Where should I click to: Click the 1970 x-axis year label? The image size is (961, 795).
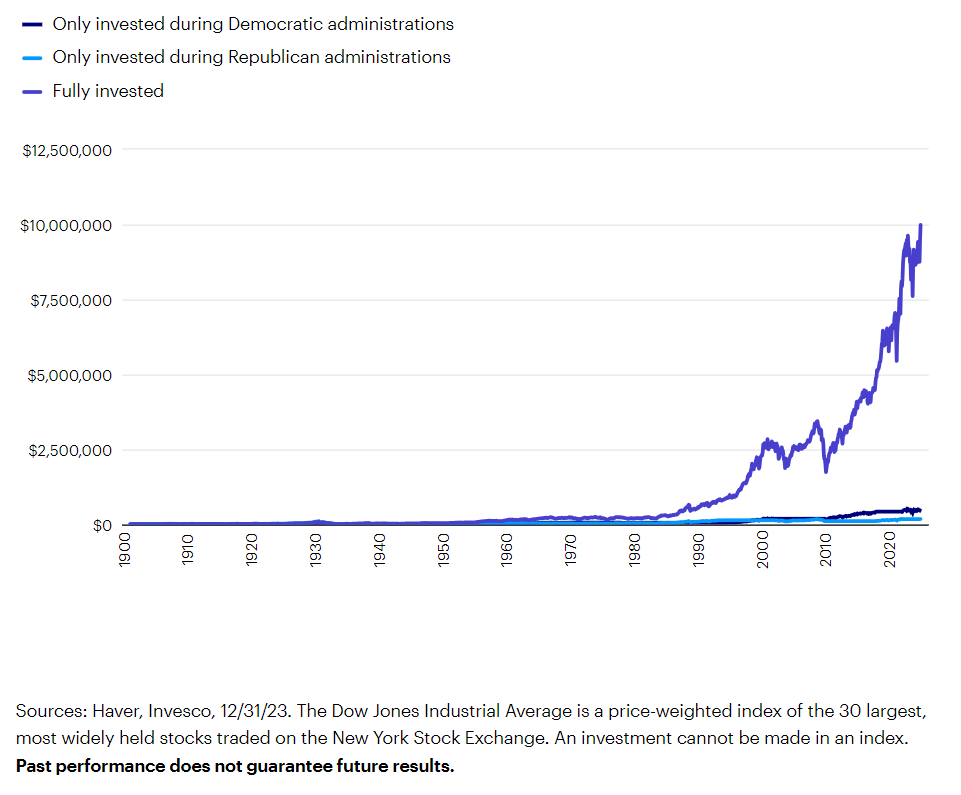[x=571, y=550]
